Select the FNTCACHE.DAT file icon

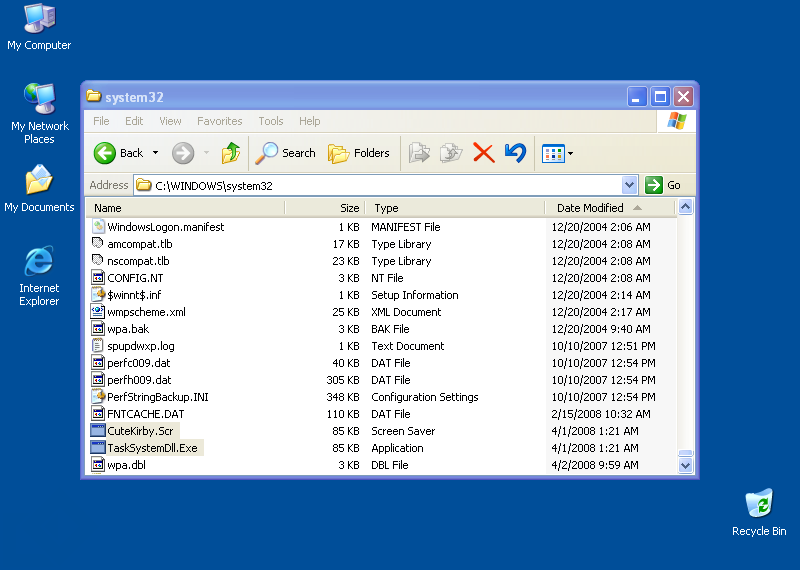[98, 413]
